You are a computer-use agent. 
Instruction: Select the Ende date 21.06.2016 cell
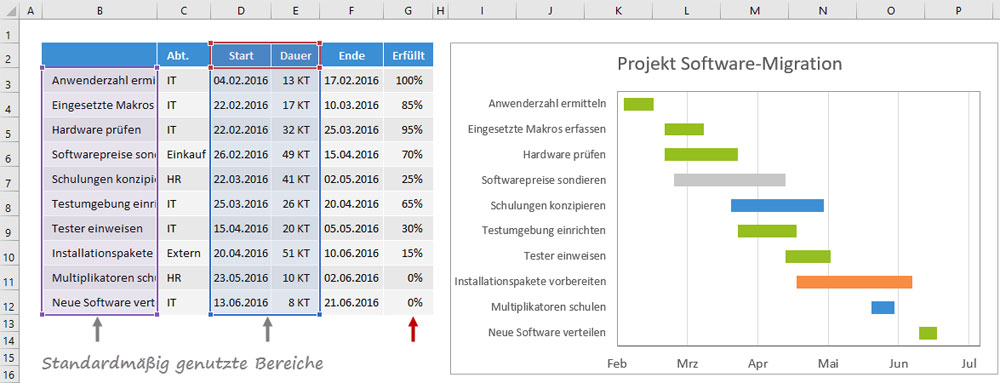click(351, 303)
